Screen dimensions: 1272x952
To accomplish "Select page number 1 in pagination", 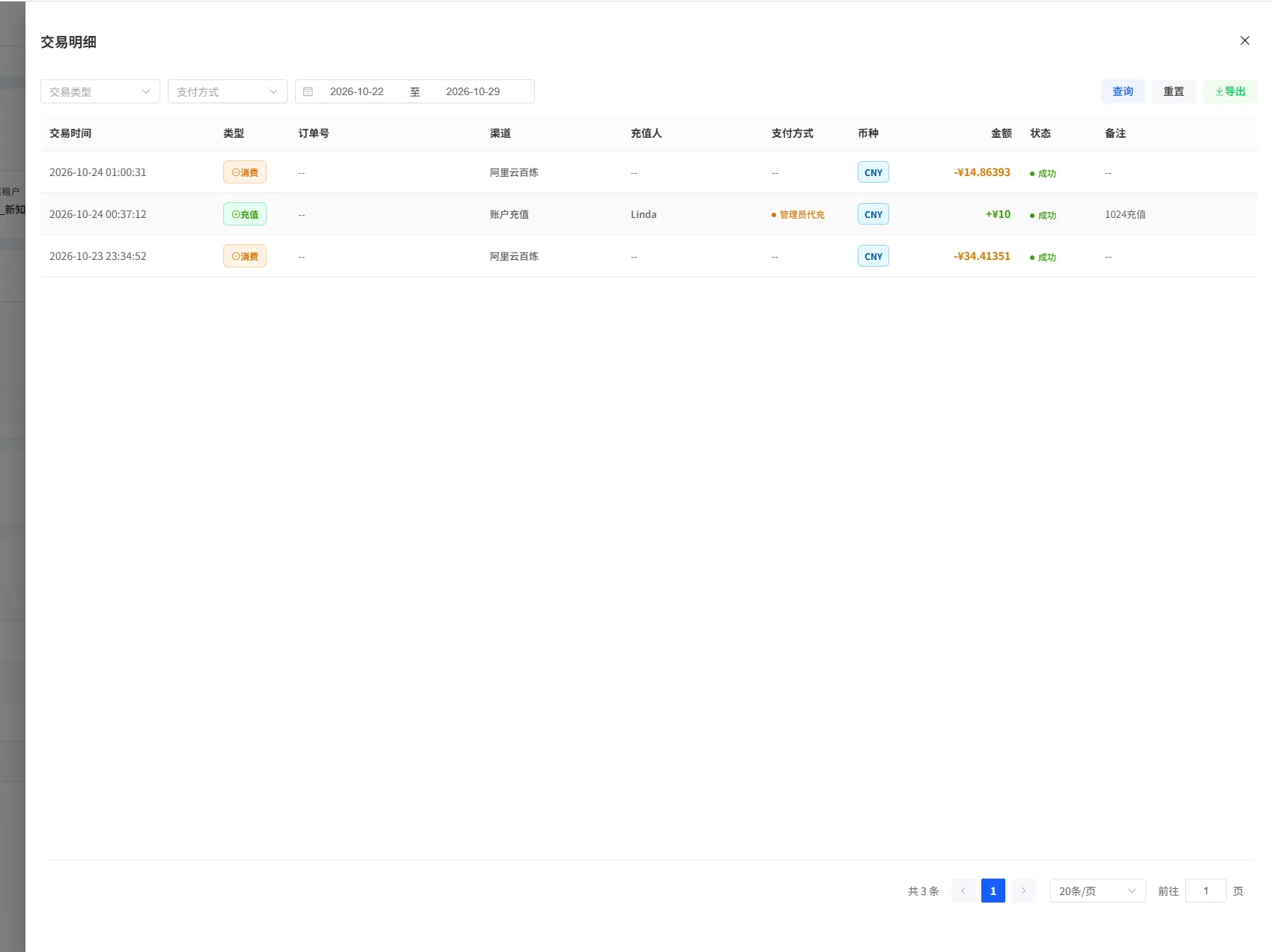I will pos(993,891).
